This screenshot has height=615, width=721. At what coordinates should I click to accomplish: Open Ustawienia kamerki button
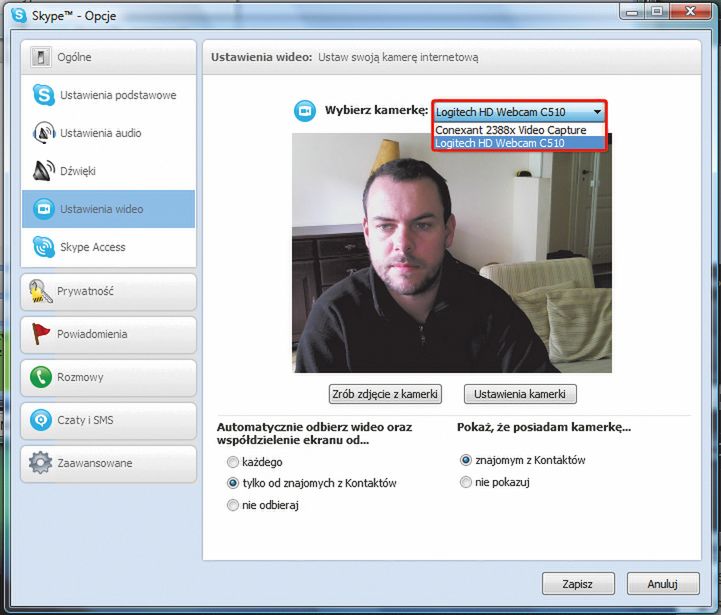click(520, 394)
